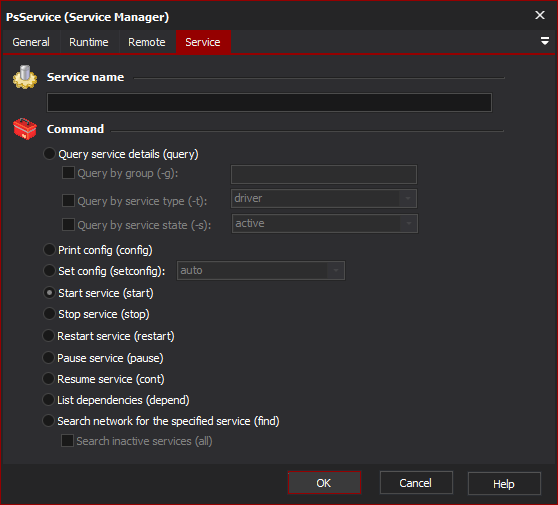Enable Query by service type checkbox
This screenshot has height=505, width=558.
click(68, 201)
